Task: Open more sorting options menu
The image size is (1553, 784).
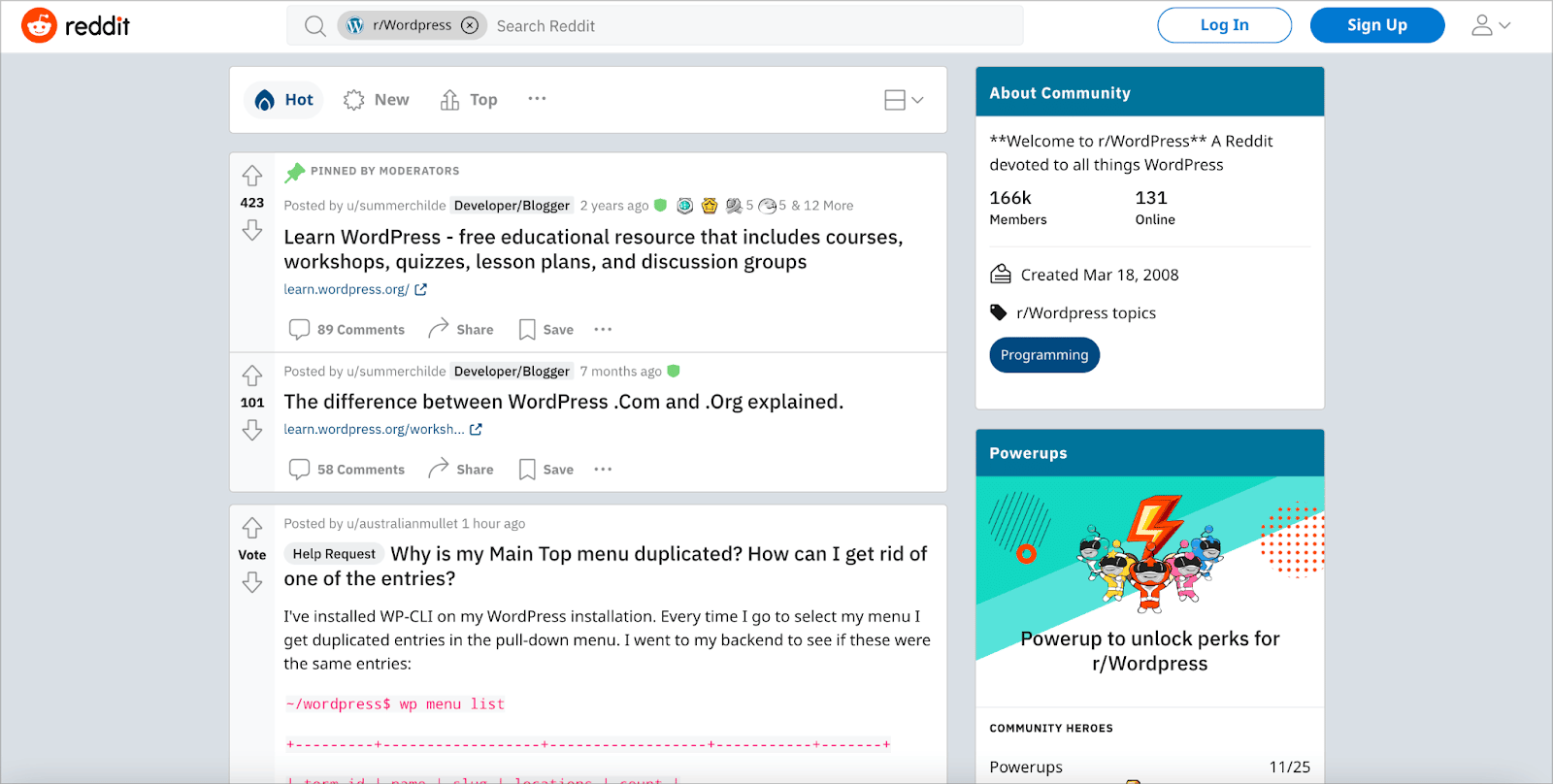Action: tap(537, 99)
